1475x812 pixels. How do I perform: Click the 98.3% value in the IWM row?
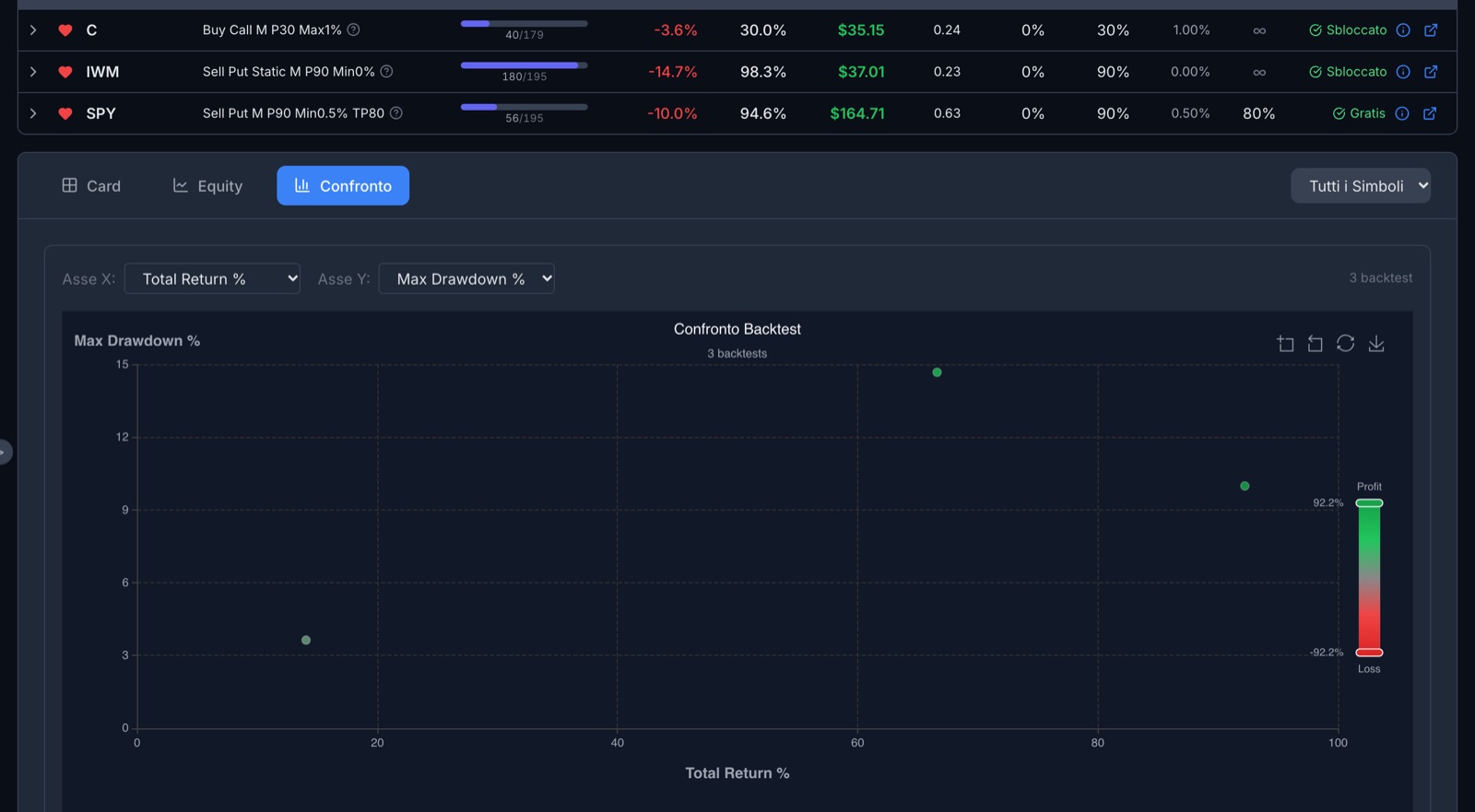(763, 72)
